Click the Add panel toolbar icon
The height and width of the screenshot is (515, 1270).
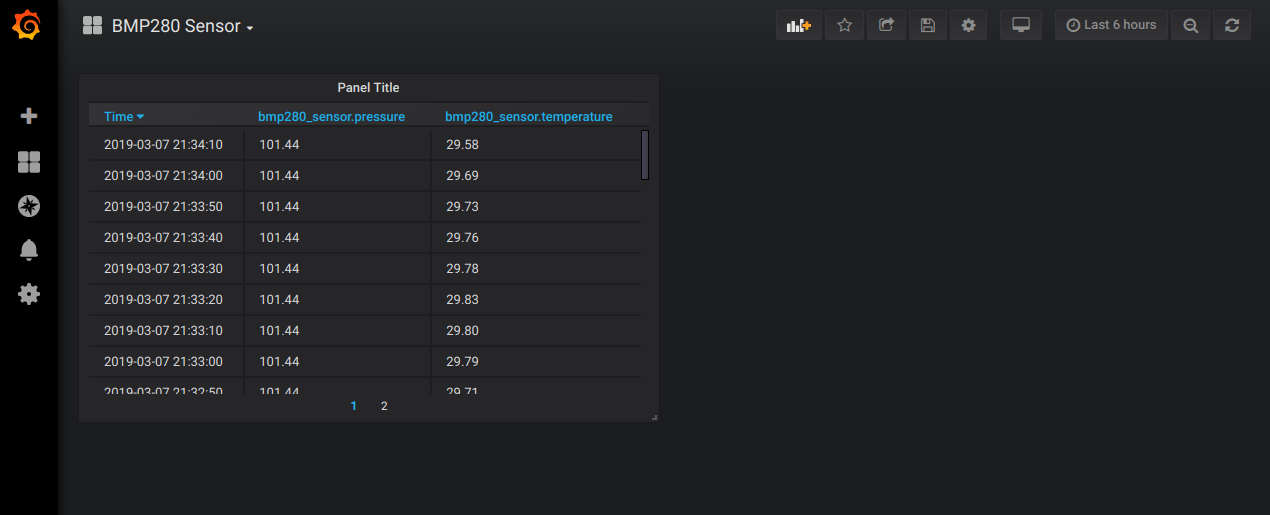[x=798, y=26]
